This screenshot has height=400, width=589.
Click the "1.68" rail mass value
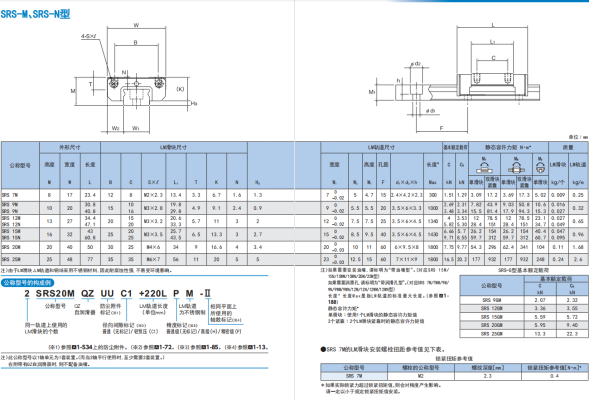tap(578, 247)
